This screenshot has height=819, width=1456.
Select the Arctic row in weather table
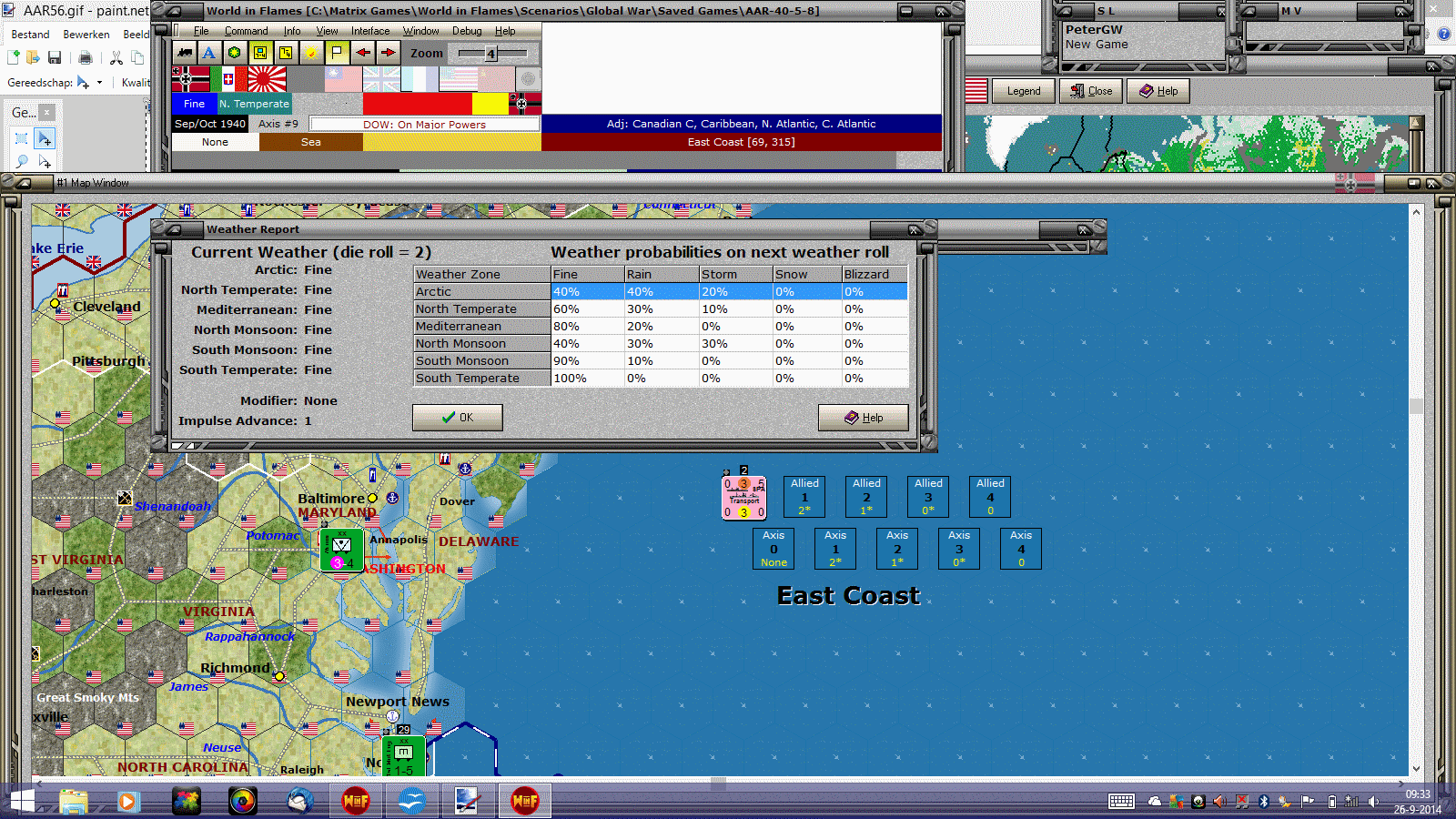pyautogui.click(x=661, y=292)
